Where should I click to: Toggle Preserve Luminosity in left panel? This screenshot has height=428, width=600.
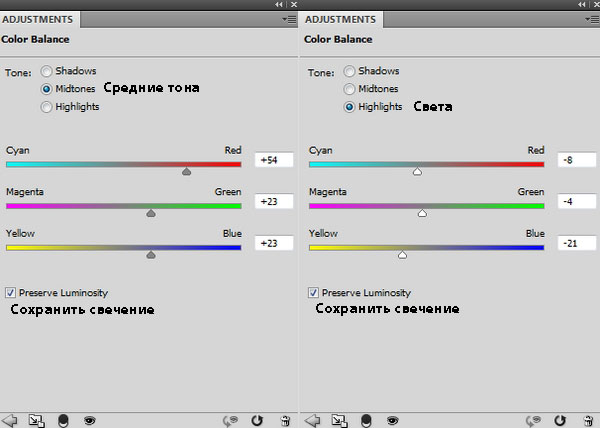coord(10,293)
